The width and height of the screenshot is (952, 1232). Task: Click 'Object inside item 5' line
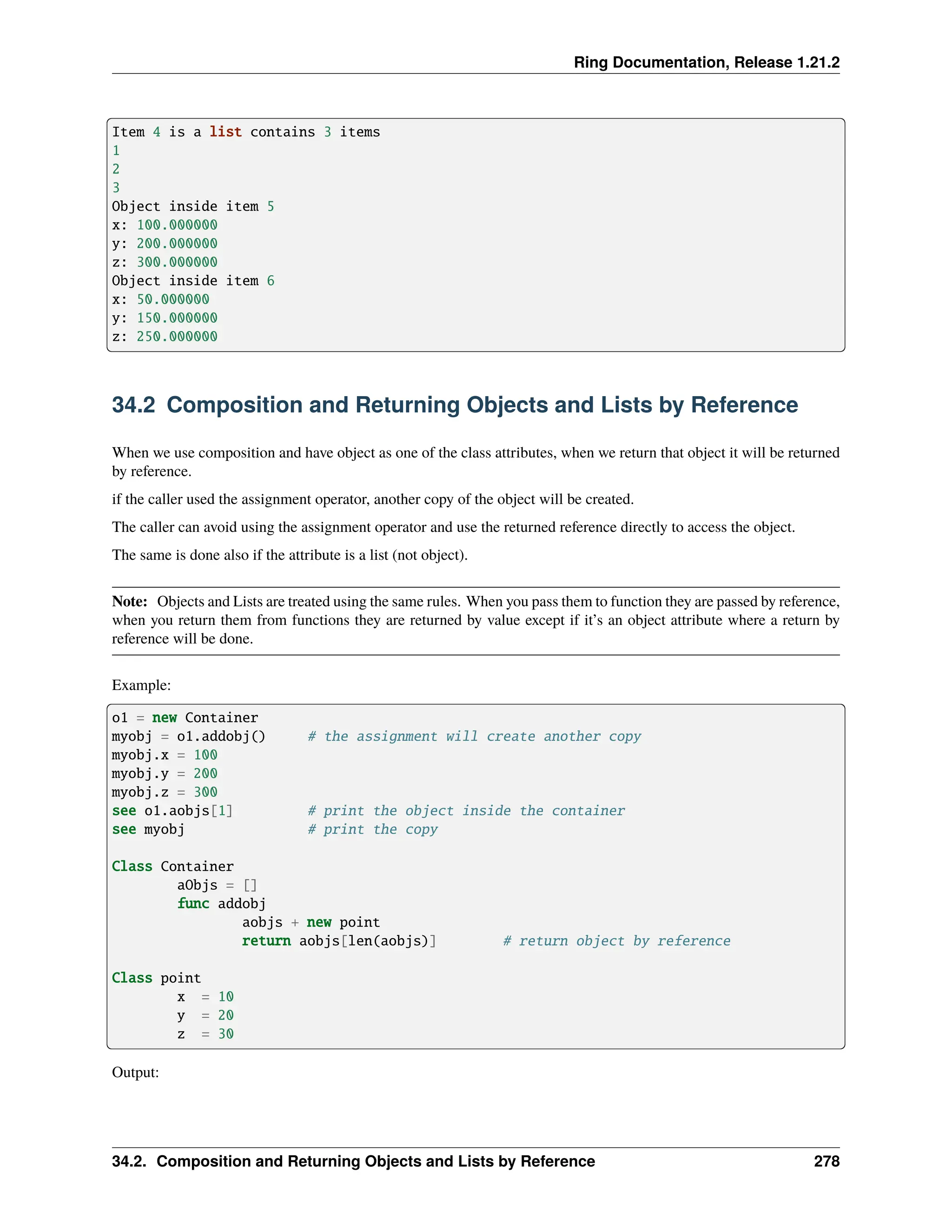pyautogui.click(x=193, y=206)
